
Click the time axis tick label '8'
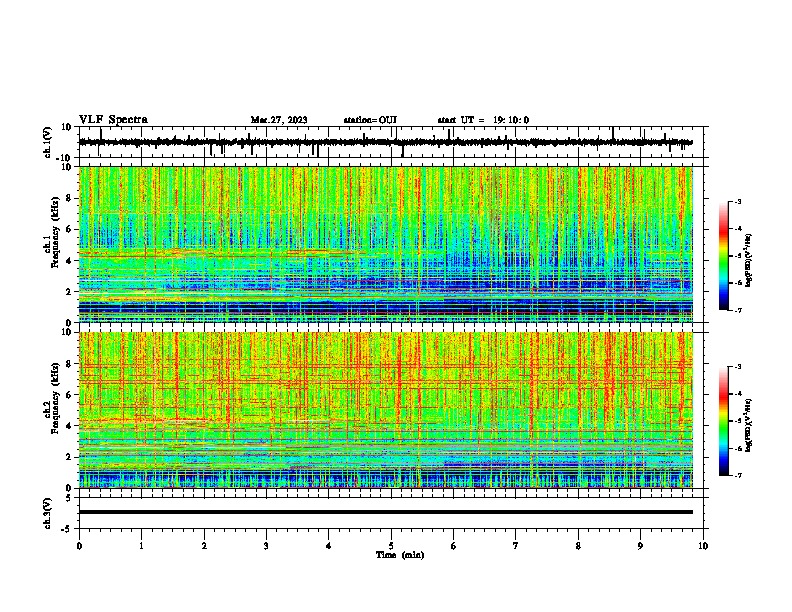tap(578, 546)
